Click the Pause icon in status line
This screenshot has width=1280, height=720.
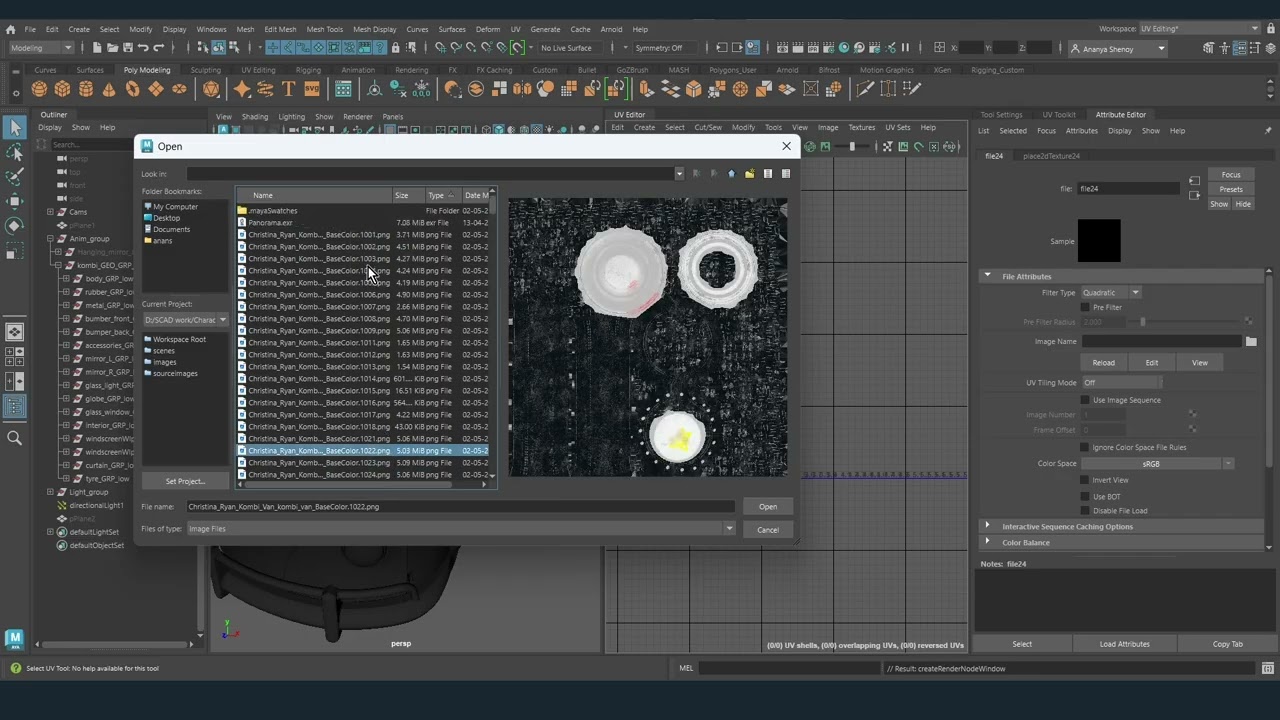(x=906, y=48)
